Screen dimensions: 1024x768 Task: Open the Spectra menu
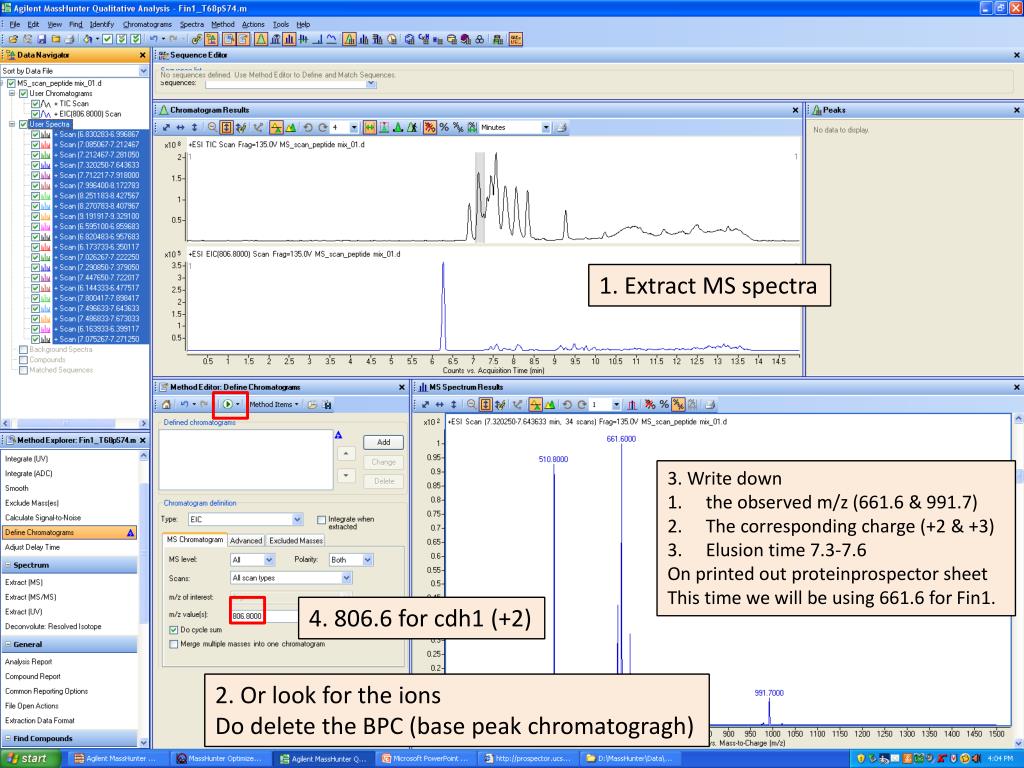(x=191, y=24)
